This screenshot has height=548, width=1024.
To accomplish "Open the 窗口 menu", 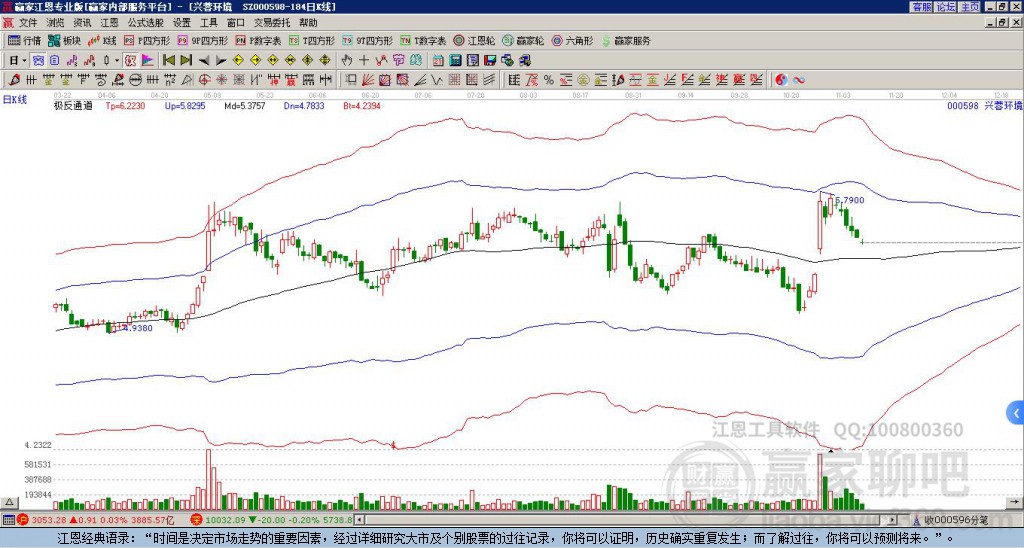I will tap(236, 23).
